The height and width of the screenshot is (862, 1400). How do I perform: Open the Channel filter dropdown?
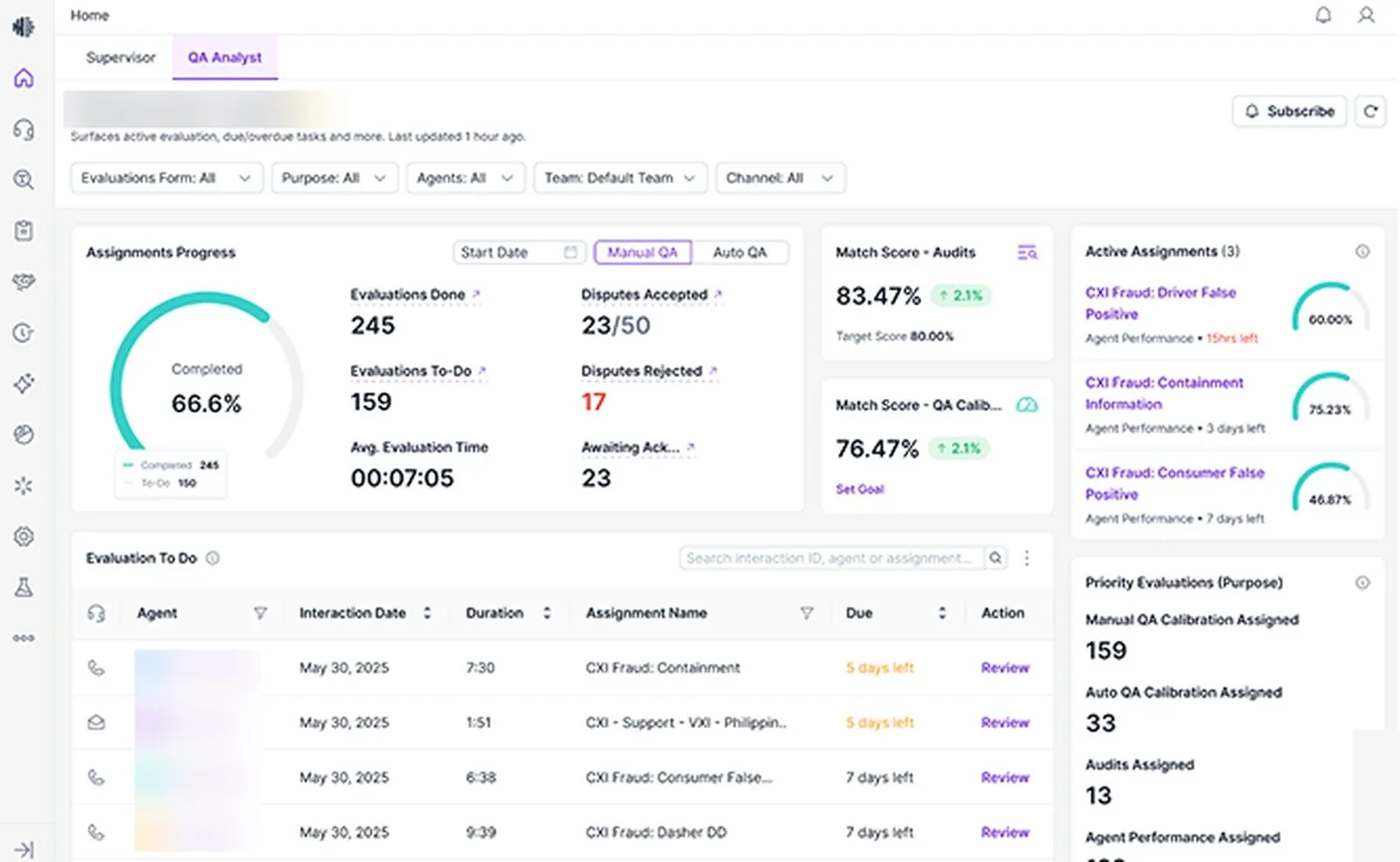coord(780,178)
